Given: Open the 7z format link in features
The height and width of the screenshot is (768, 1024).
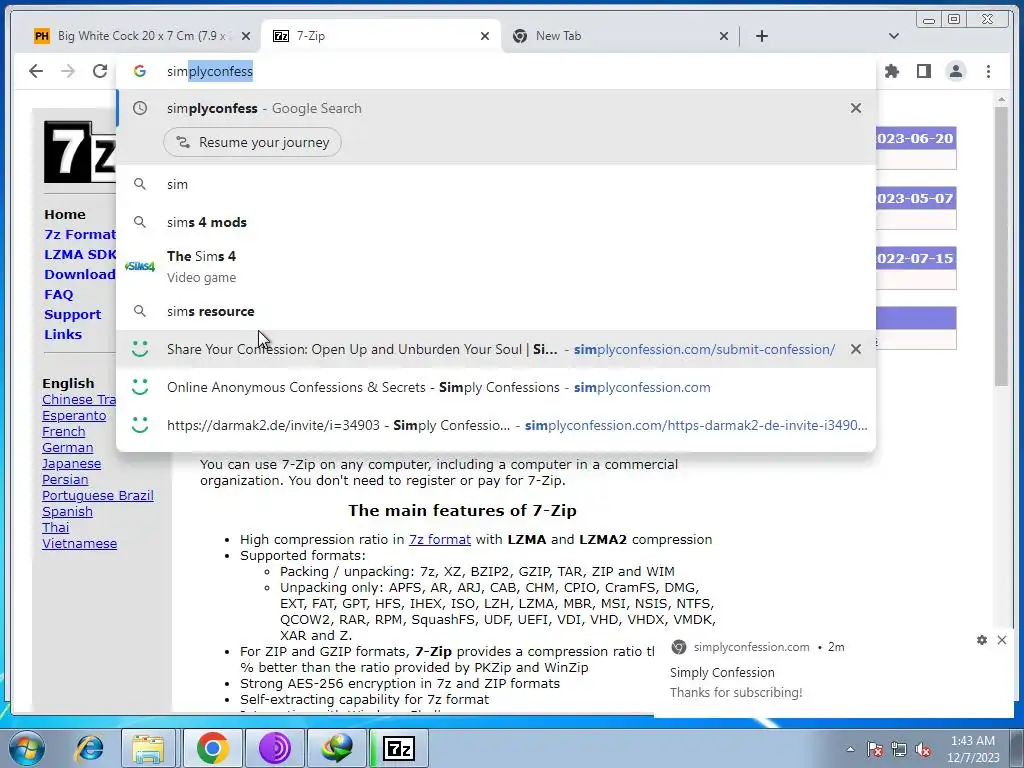Looking at the screenshot, I should tap(440, 539).
